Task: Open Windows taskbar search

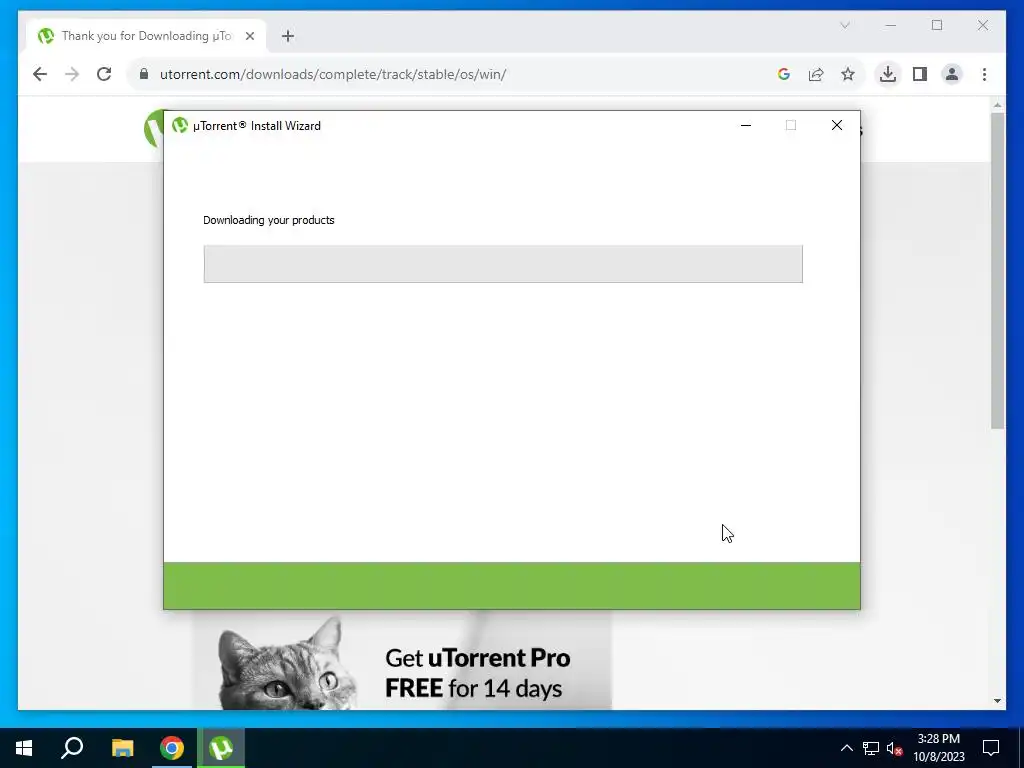Action: 72,748
